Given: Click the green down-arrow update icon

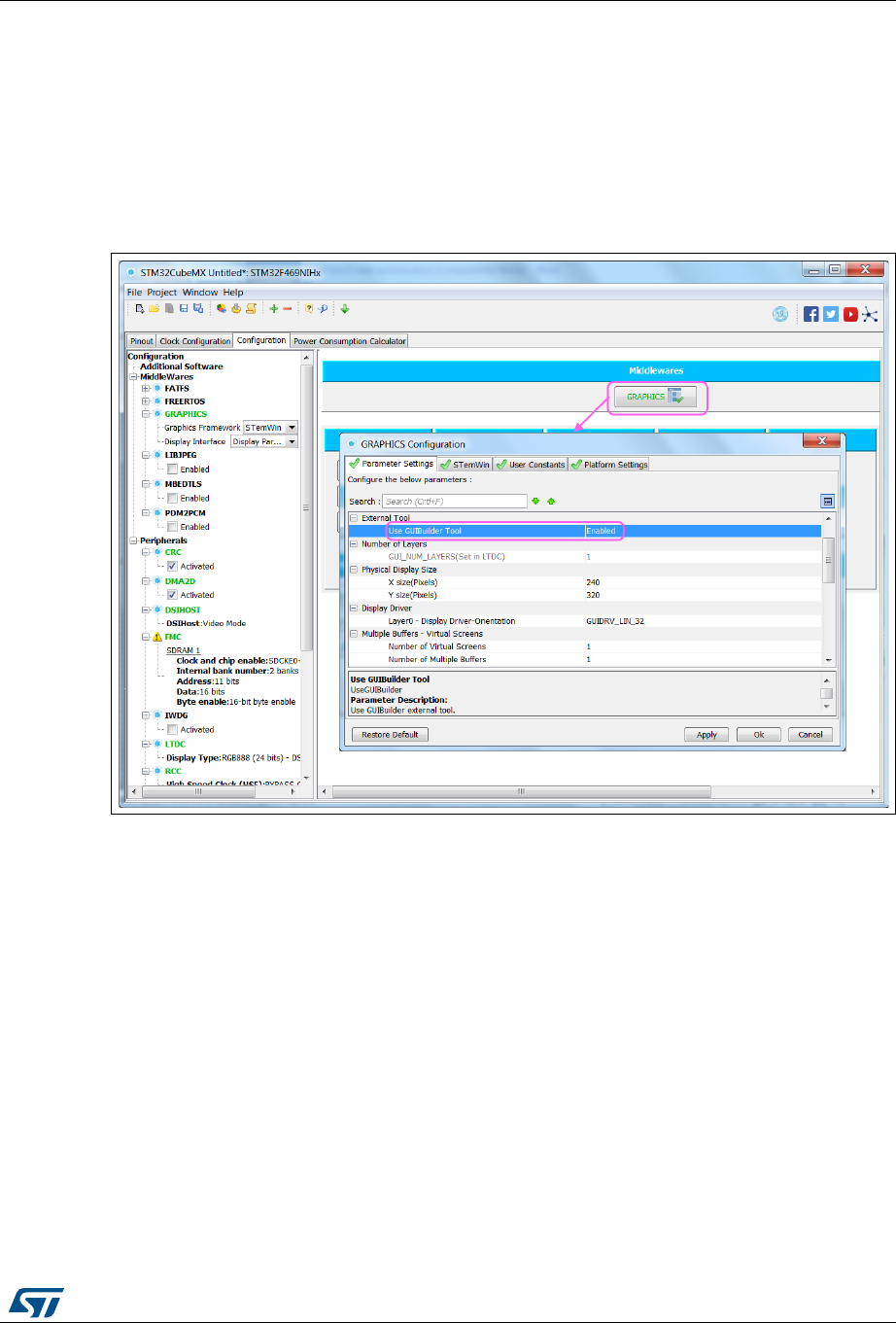Looking at the screenshot, I should tap(345, 308).
